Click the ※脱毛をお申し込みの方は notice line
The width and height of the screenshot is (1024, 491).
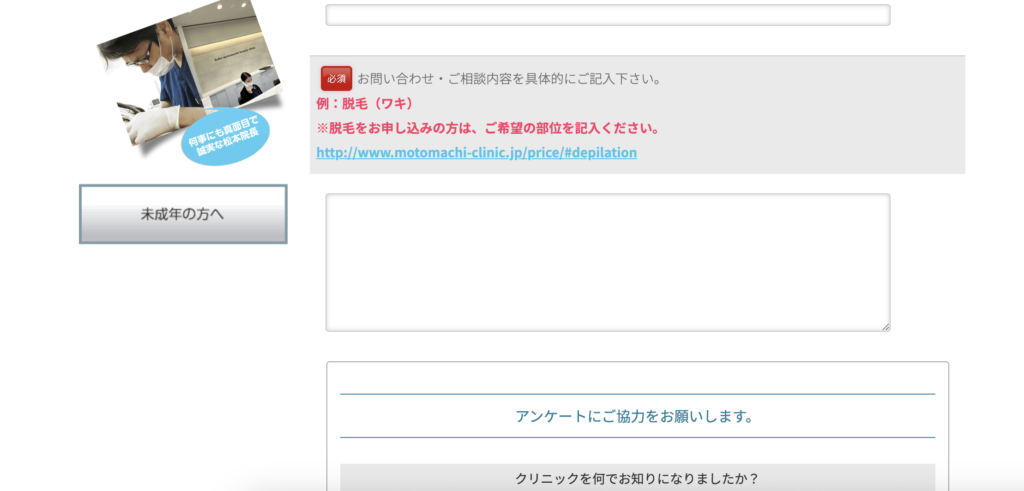pyautogui.click(x=487, y=128)
